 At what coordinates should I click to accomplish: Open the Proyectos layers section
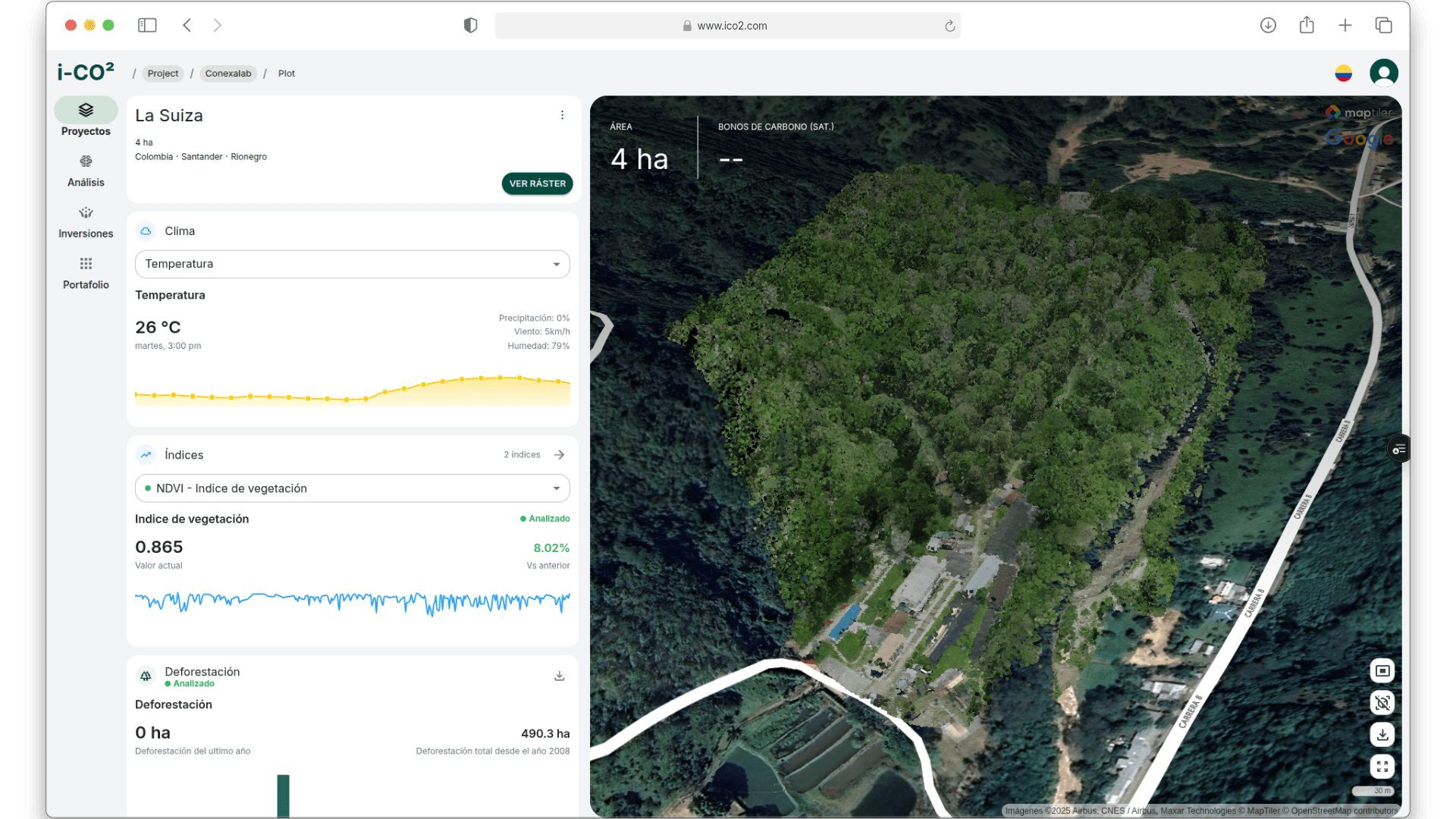pos(86,111)
